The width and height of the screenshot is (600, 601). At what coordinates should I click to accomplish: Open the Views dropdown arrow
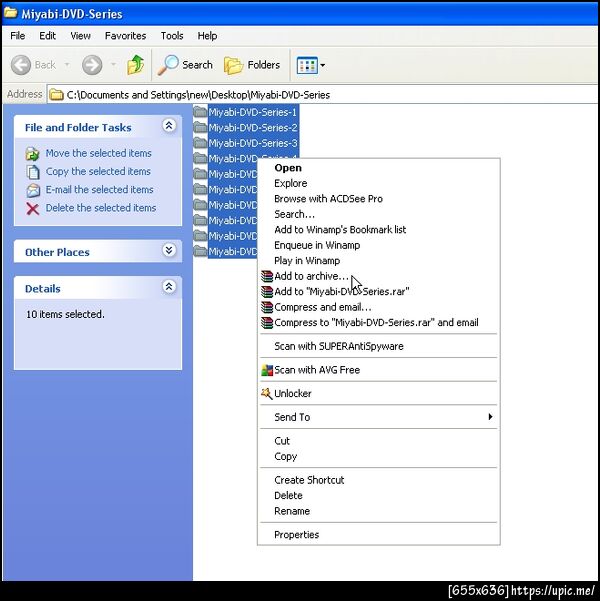pyautogui.click(x=322, y=65)
